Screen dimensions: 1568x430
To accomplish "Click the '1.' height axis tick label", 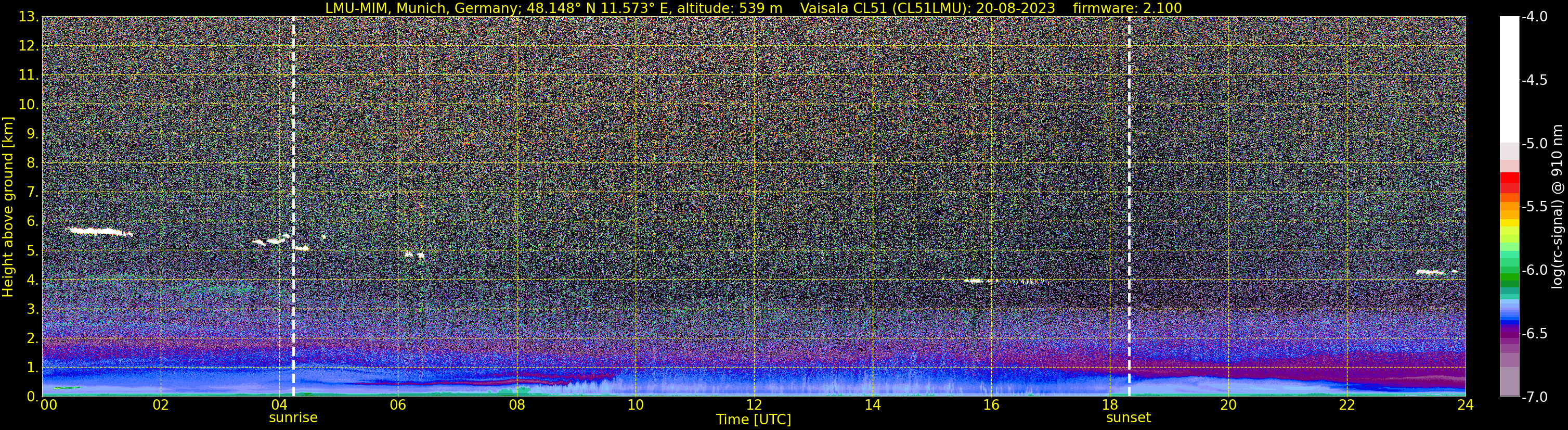I will coord(33,368).
